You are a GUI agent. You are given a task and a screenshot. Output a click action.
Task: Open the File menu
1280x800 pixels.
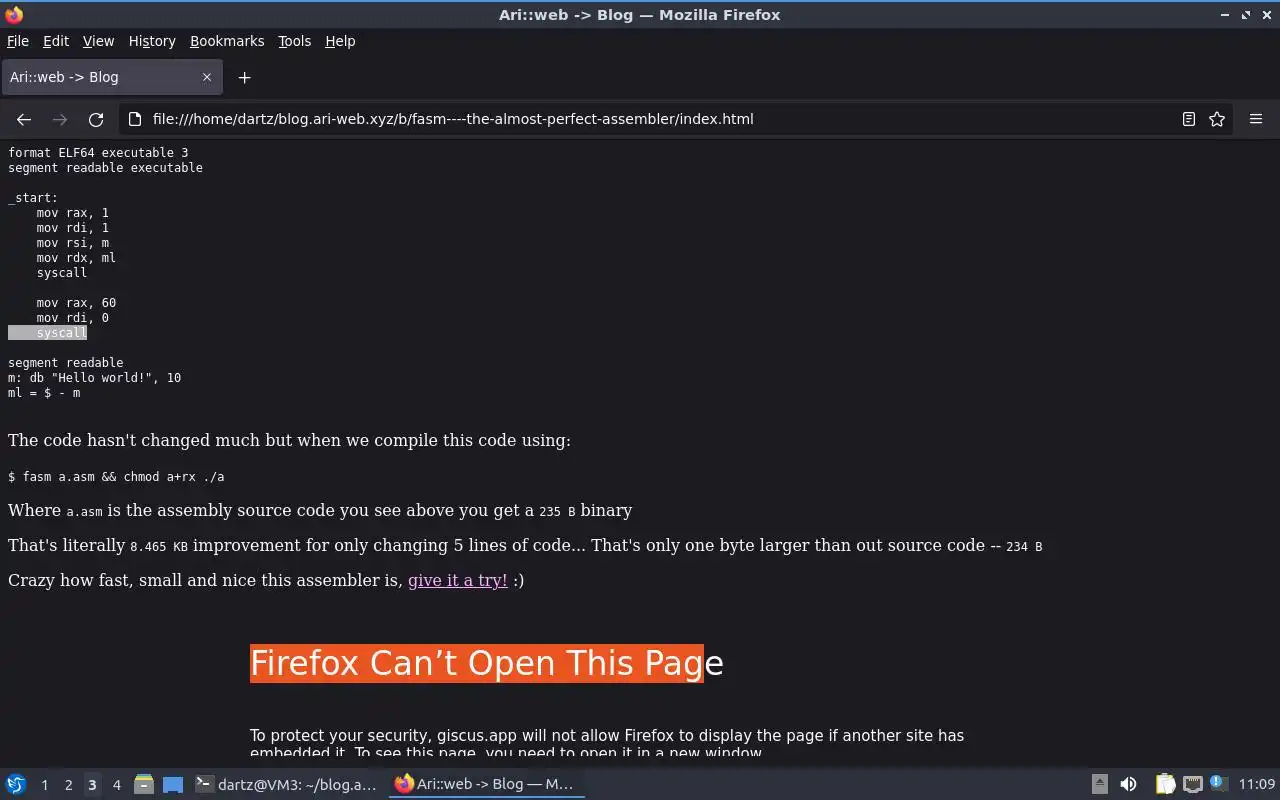(18, 41)
